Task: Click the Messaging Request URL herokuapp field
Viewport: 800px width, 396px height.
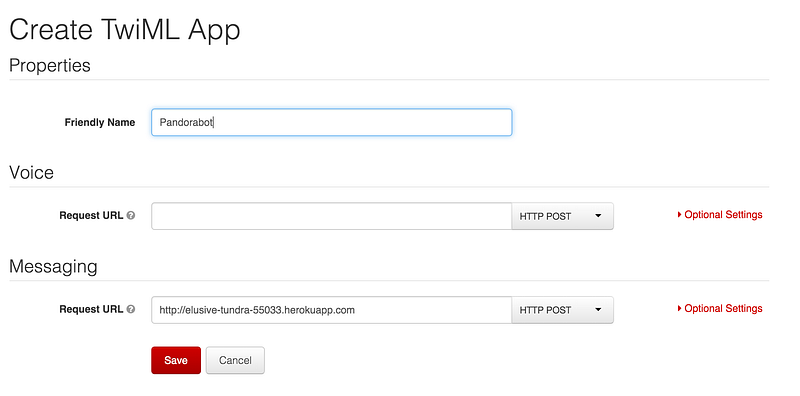Action: [332, 310]
